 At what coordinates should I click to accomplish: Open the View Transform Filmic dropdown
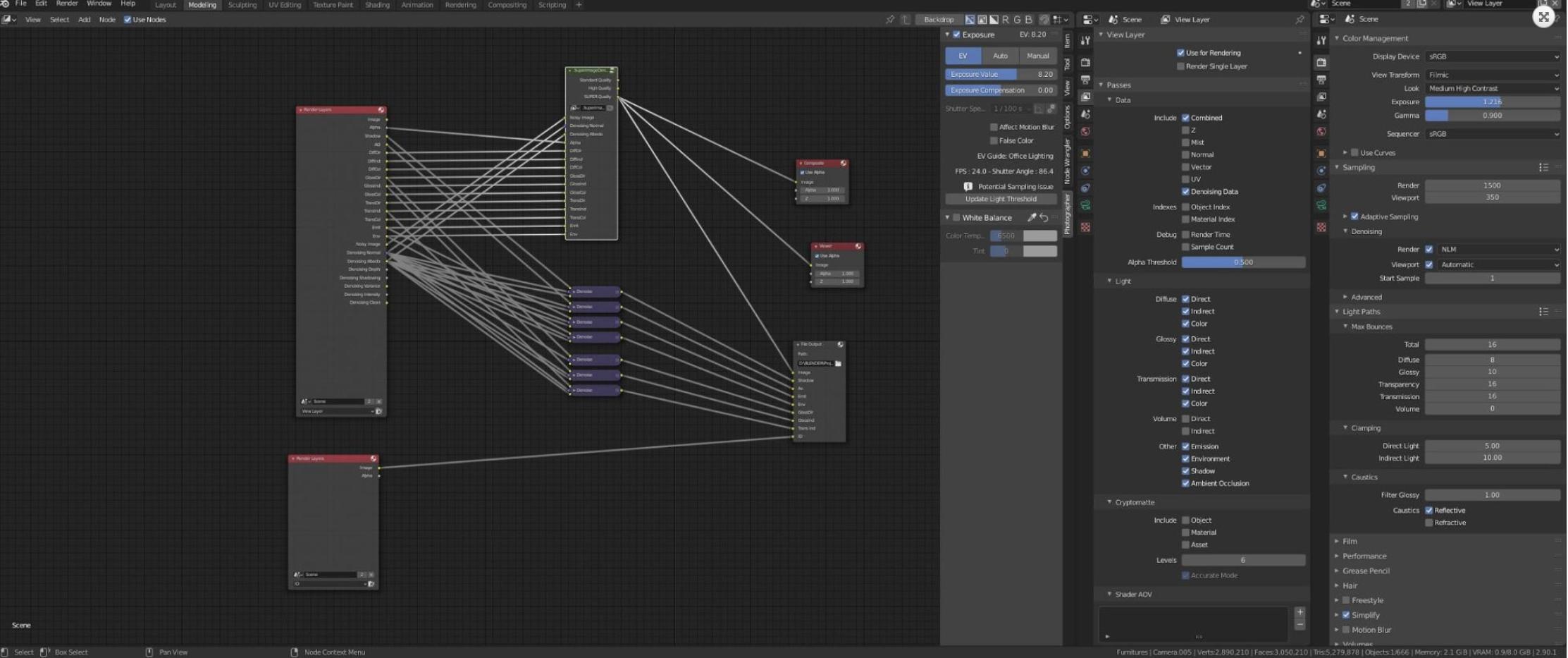[1492, 75]
